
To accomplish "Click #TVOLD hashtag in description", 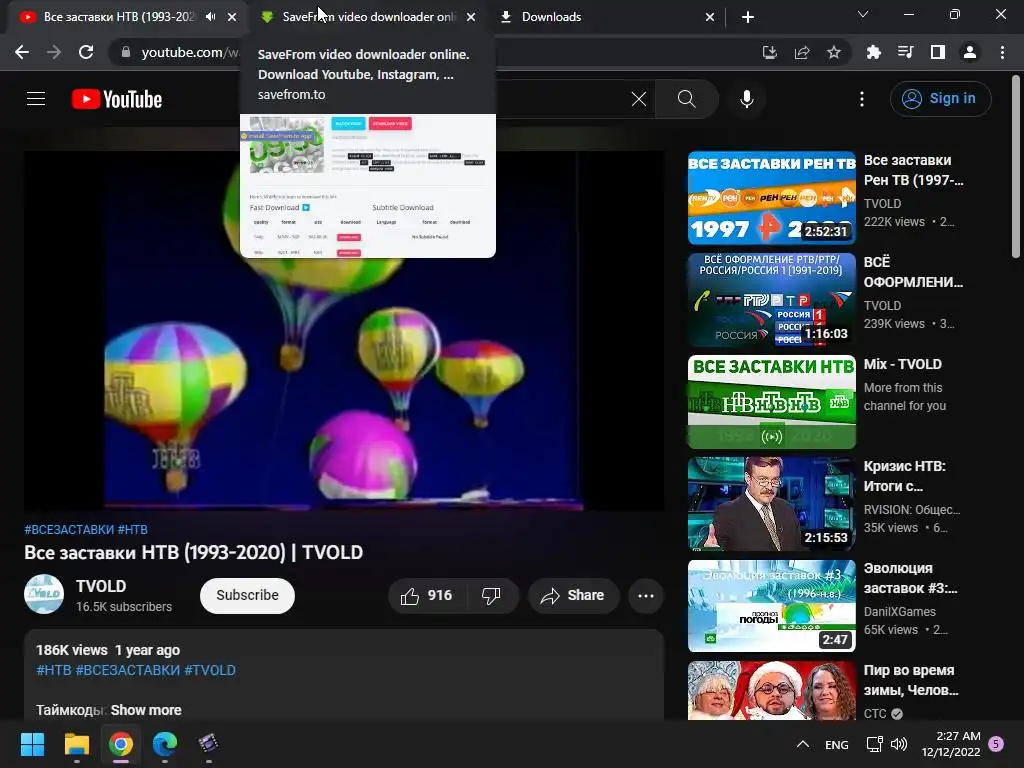I will coord(210,670).
